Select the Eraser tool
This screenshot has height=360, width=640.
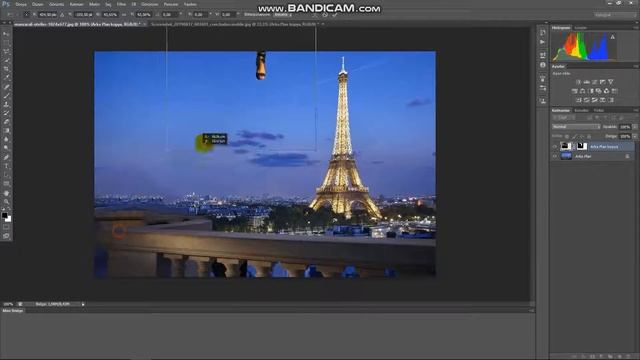[6, 122]
